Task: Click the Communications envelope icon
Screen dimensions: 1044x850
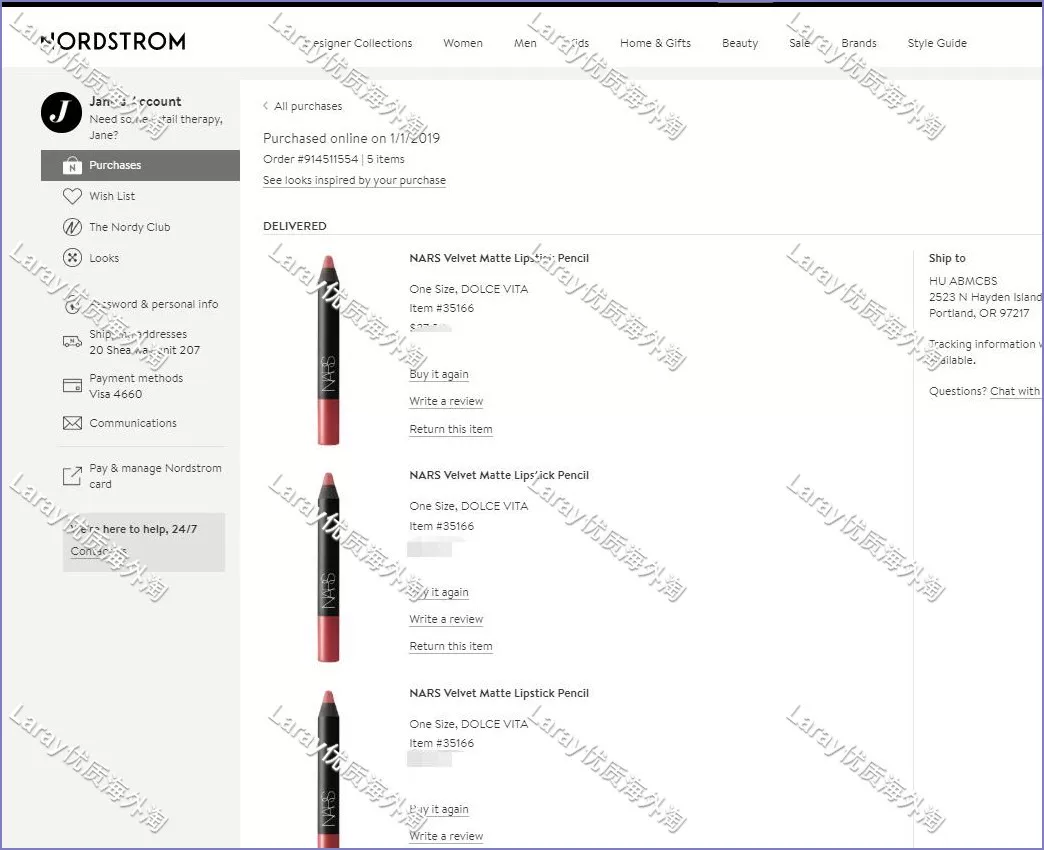Action: (x=72, y=423)
